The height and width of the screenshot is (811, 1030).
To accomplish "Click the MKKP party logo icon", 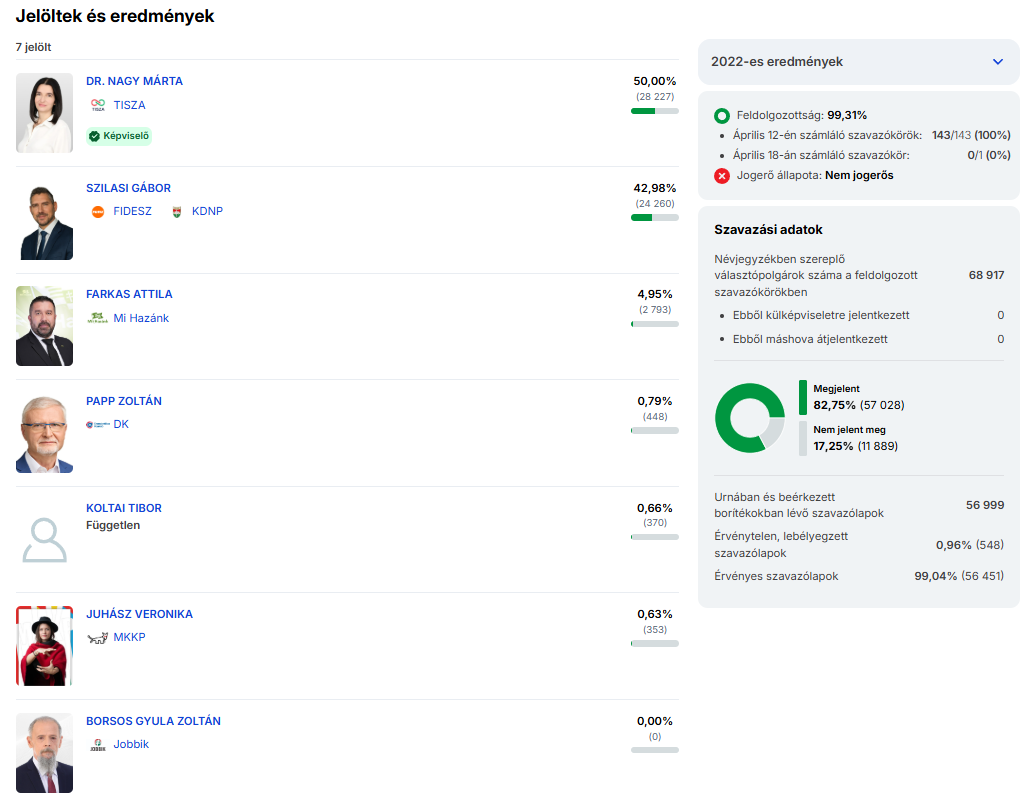I will 97,638.
